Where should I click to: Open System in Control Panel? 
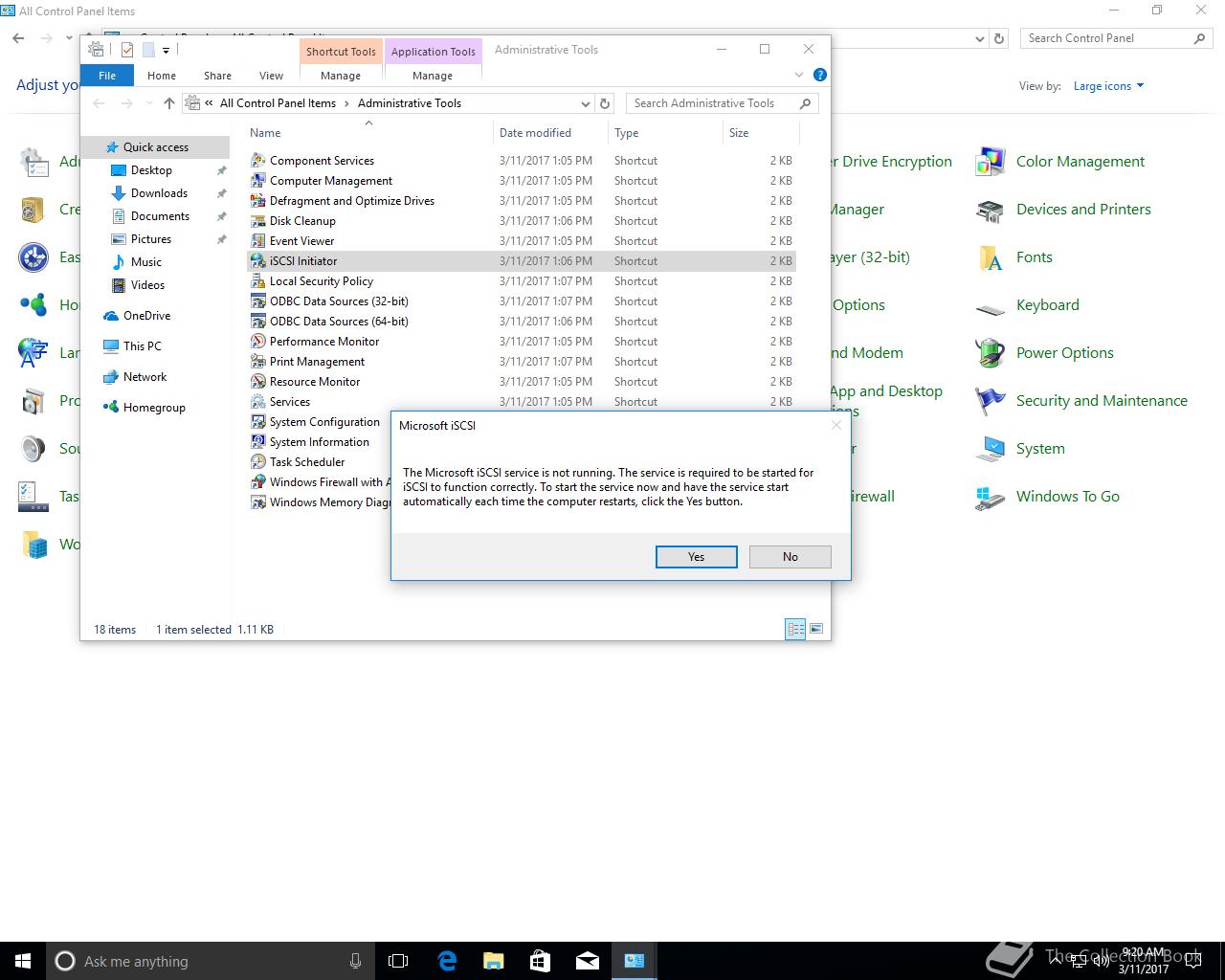tap(1020, 449)
